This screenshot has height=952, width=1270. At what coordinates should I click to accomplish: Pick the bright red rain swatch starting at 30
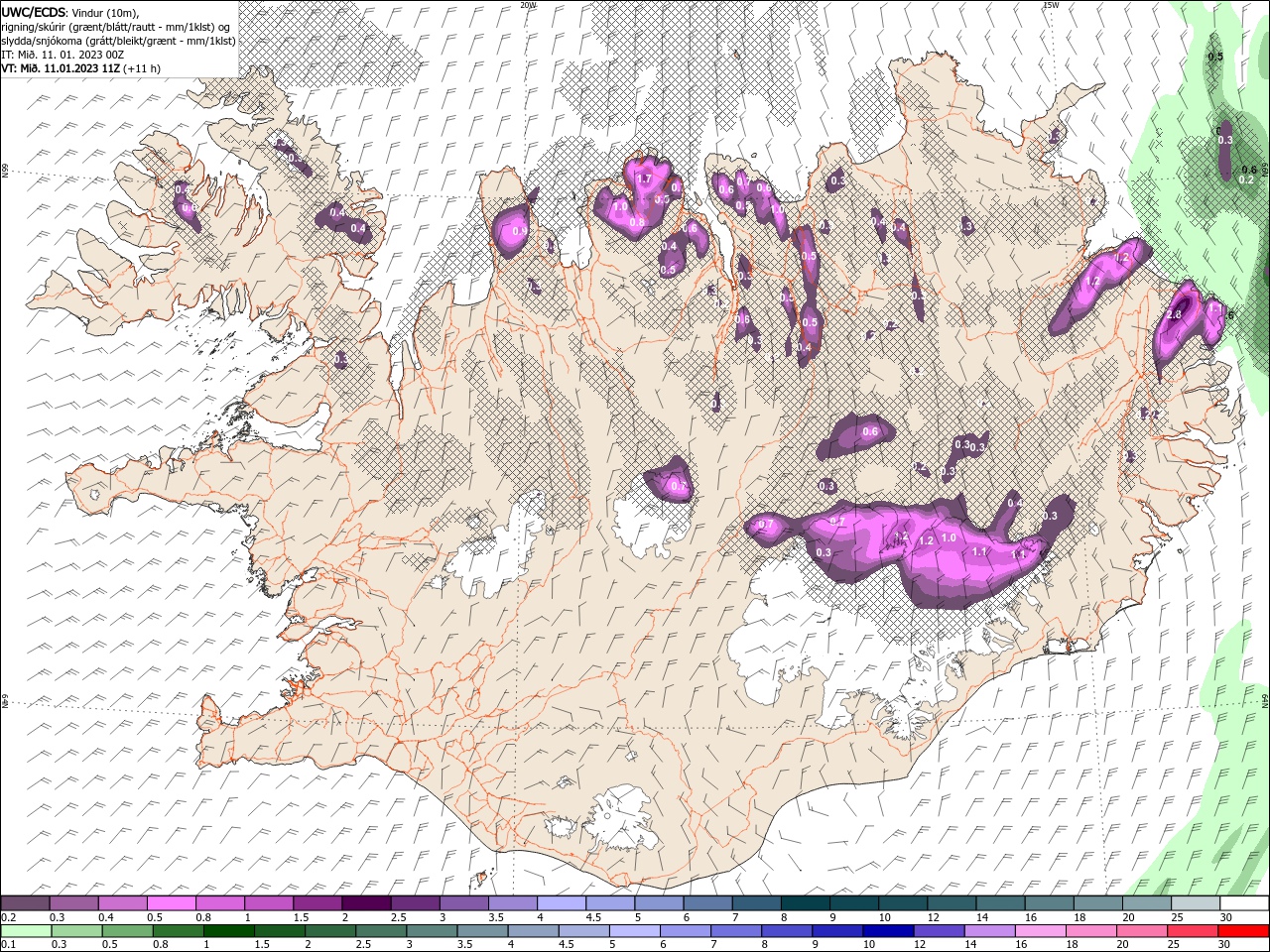1244,931
